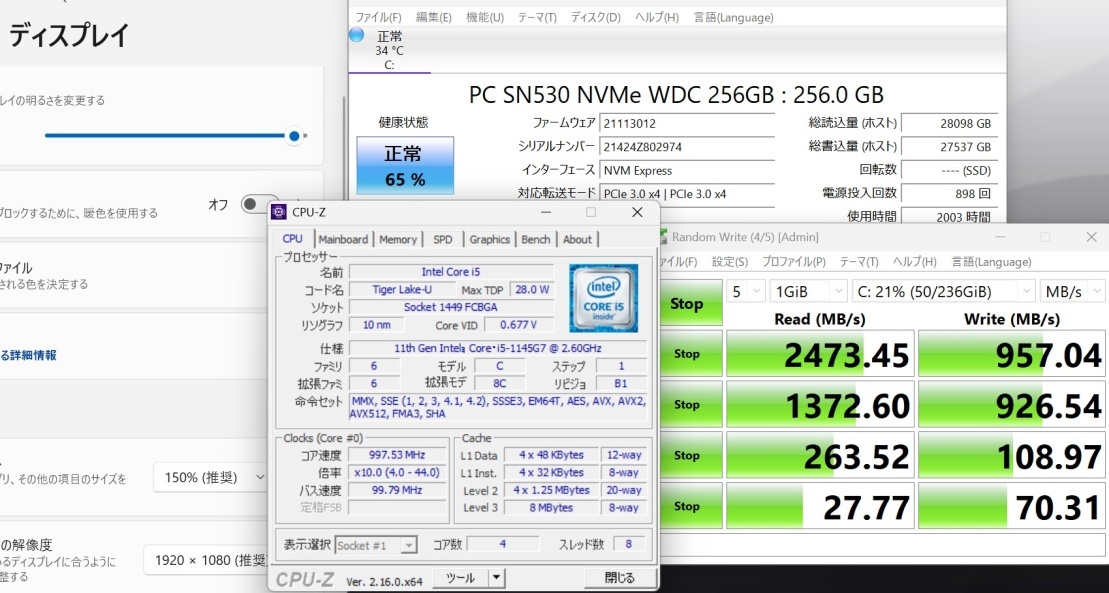
Task: Click PC SN530 NVMe WDC 256GB drive title
Action: [x=676, y=94]
